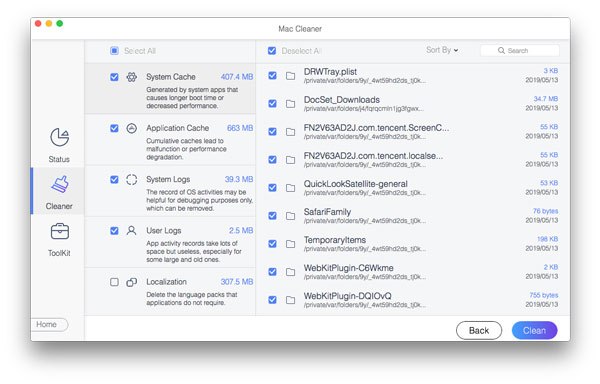Click folder icon beside FN2V63AD2J.com.tencent.ScreenC
The image size is (600, 384).
click(x=291, y=132)
